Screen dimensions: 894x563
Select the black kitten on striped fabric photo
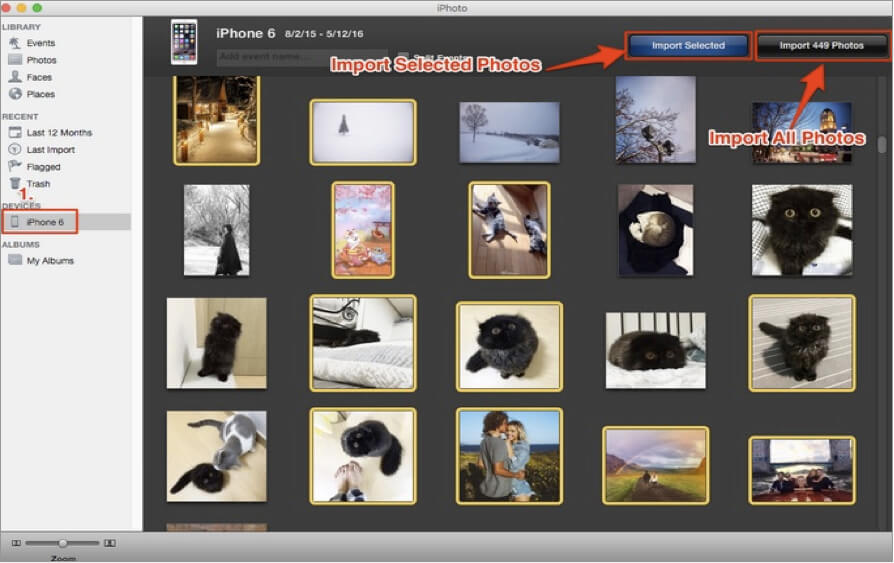click(x=802, y=343)
